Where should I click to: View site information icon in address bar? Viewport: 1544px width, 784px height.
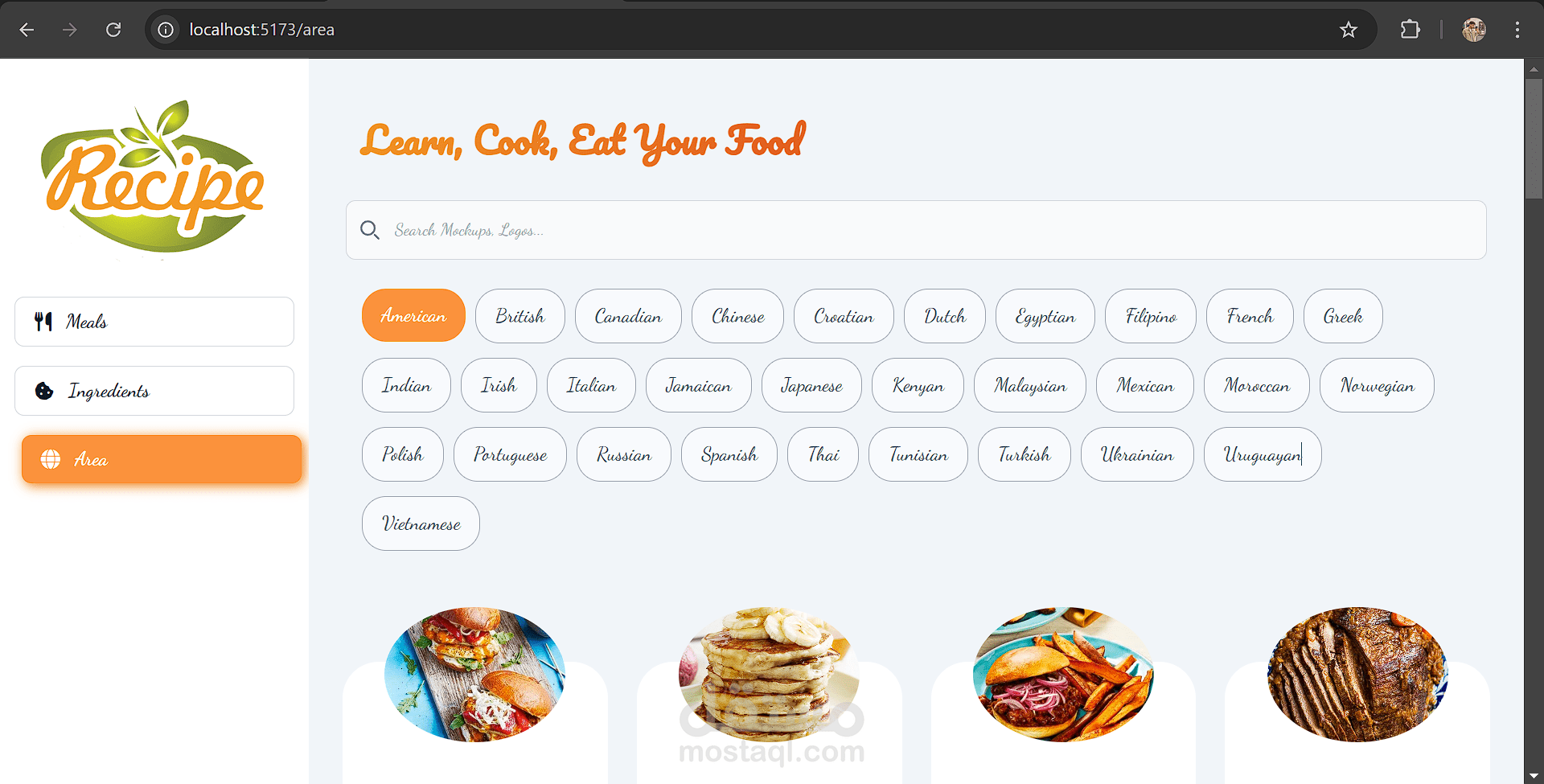point(166,30)
